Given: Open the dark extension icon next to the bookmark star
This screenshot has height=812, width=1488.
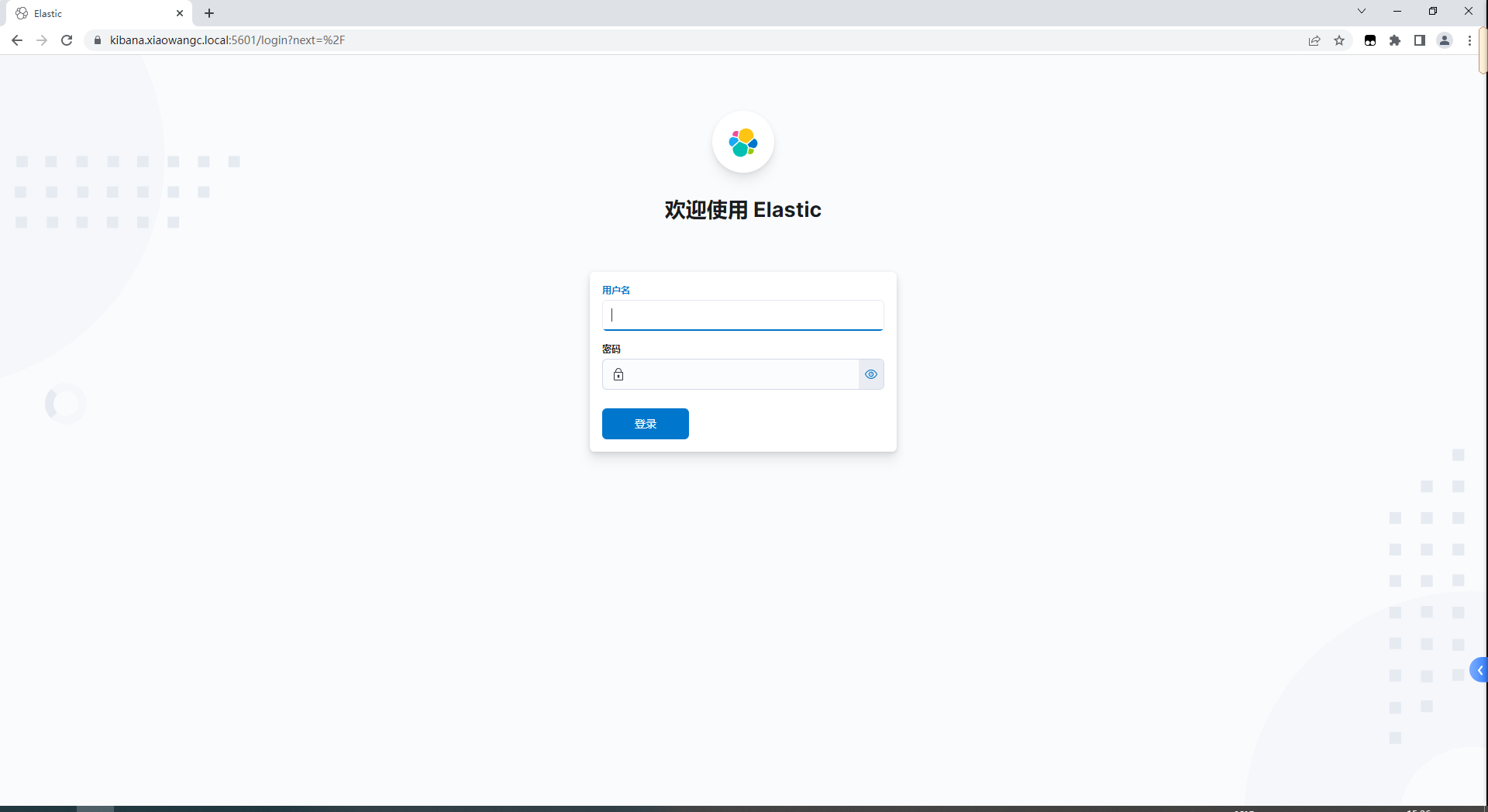Looking at the screenshot, I should pyautogui.click(x=1370, y=40).
